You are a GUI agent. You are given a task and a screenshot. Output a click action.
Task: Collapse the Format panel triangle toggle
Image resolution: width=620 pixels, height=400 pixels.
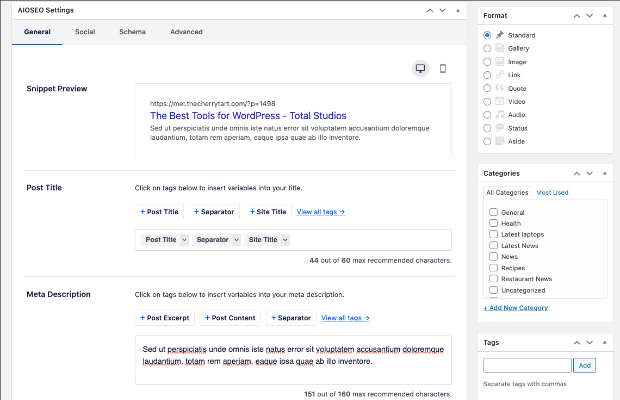(x=605, y=16)
